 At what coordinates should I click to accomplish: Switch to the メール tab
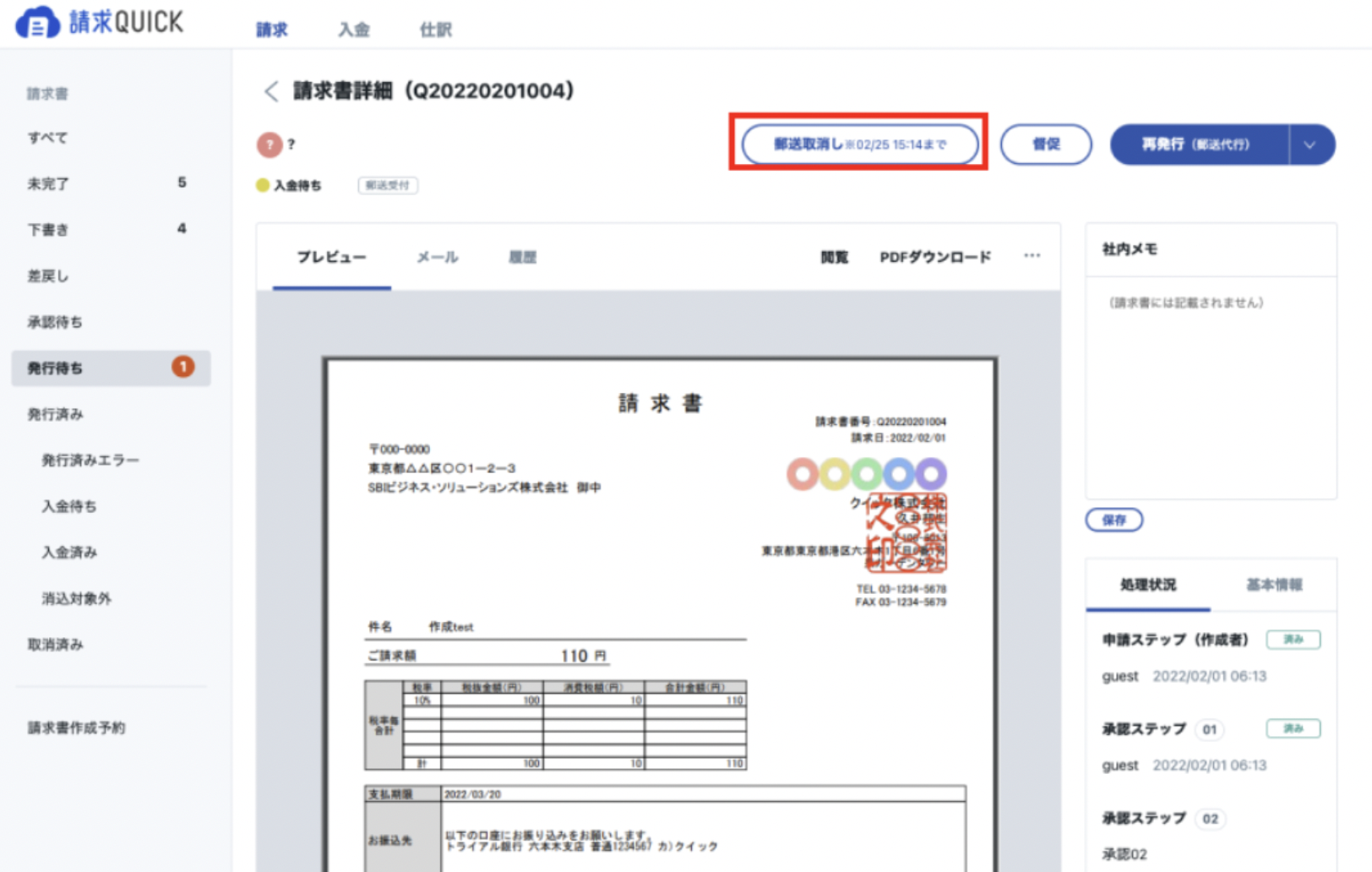coord(438,257)
